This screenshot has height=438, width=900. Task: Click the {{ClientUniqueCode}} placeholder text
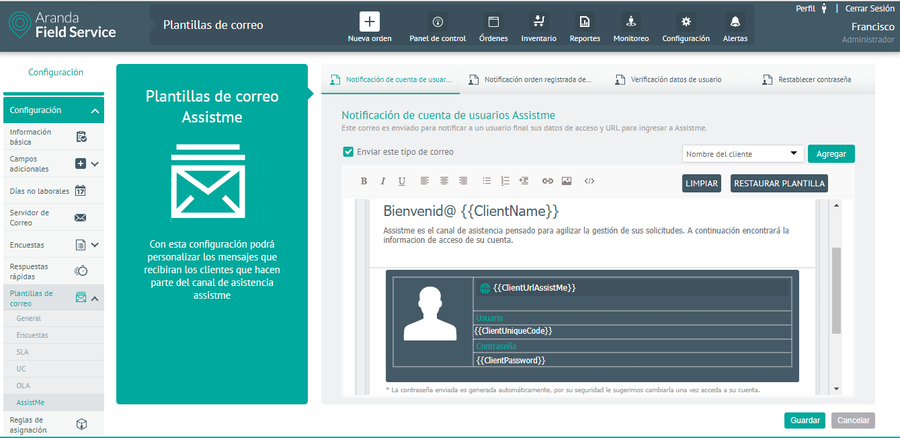click(x=513, y=331)
